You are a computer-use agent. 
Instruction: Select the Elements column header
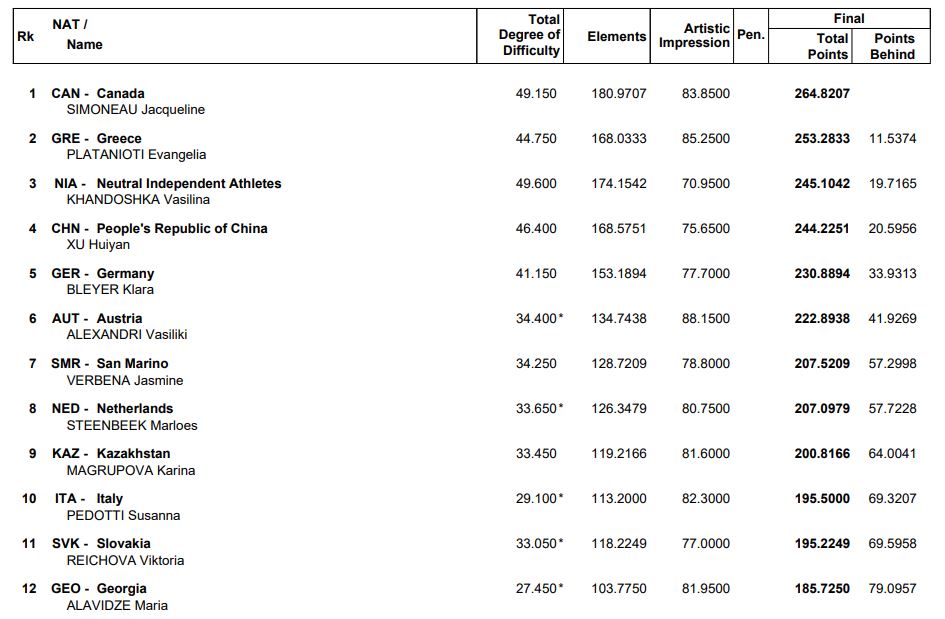[x=616, y=36]
